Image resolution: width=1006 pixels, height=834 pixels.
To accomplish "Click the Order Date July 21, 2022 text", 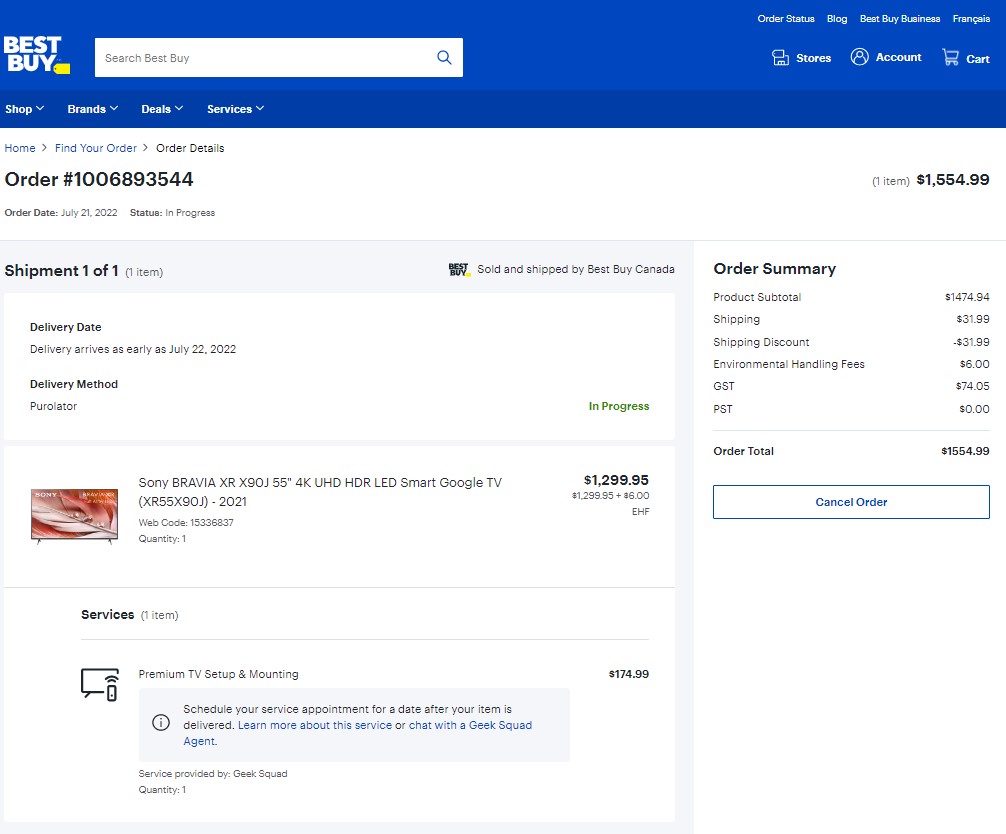I will point(61,213).
